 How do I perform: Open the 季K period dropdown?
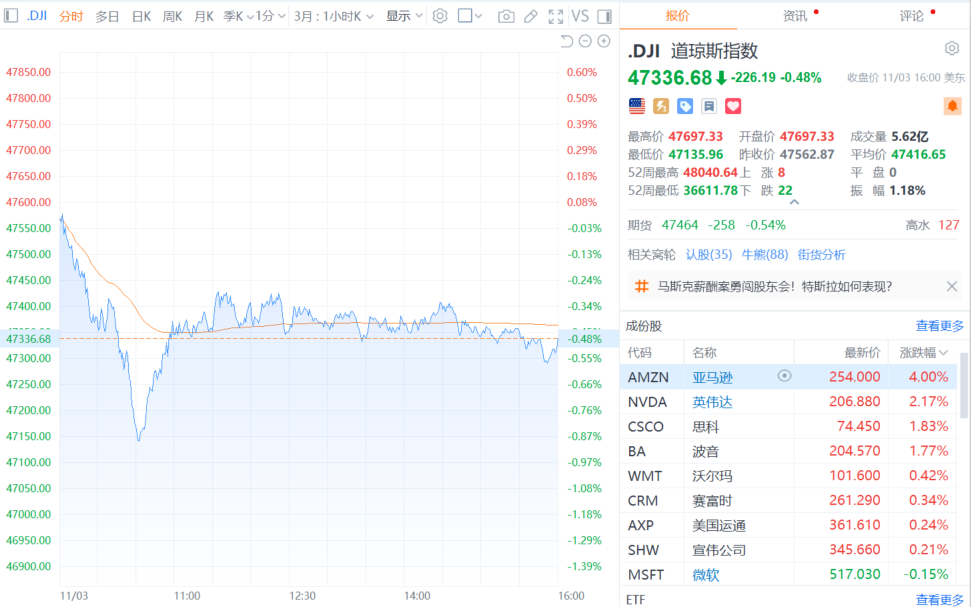pyautogui.click(x=238, y=16)
